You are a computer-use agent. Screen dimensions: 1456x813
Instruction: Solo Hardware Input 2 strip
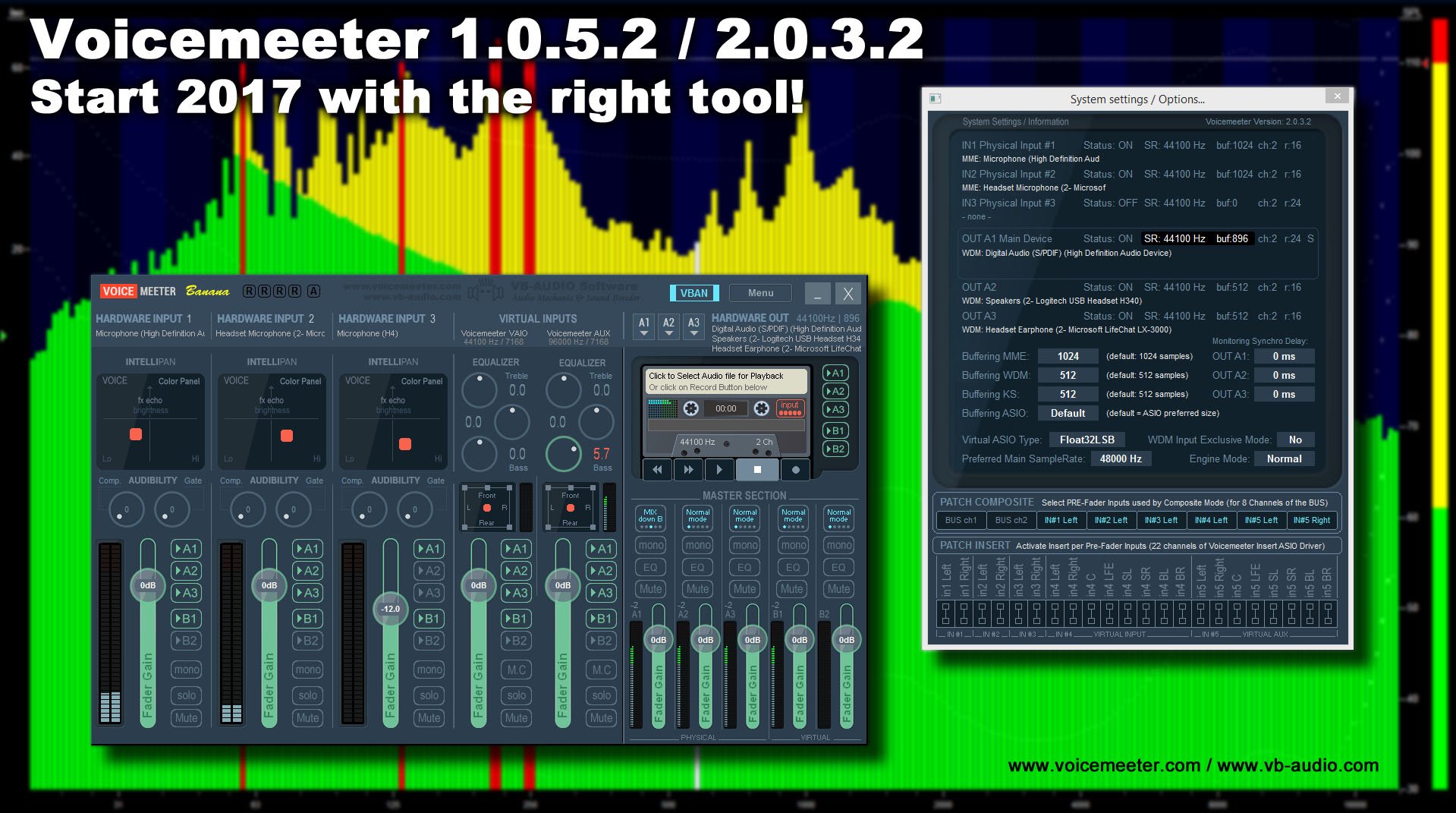[x=307, y=695]
